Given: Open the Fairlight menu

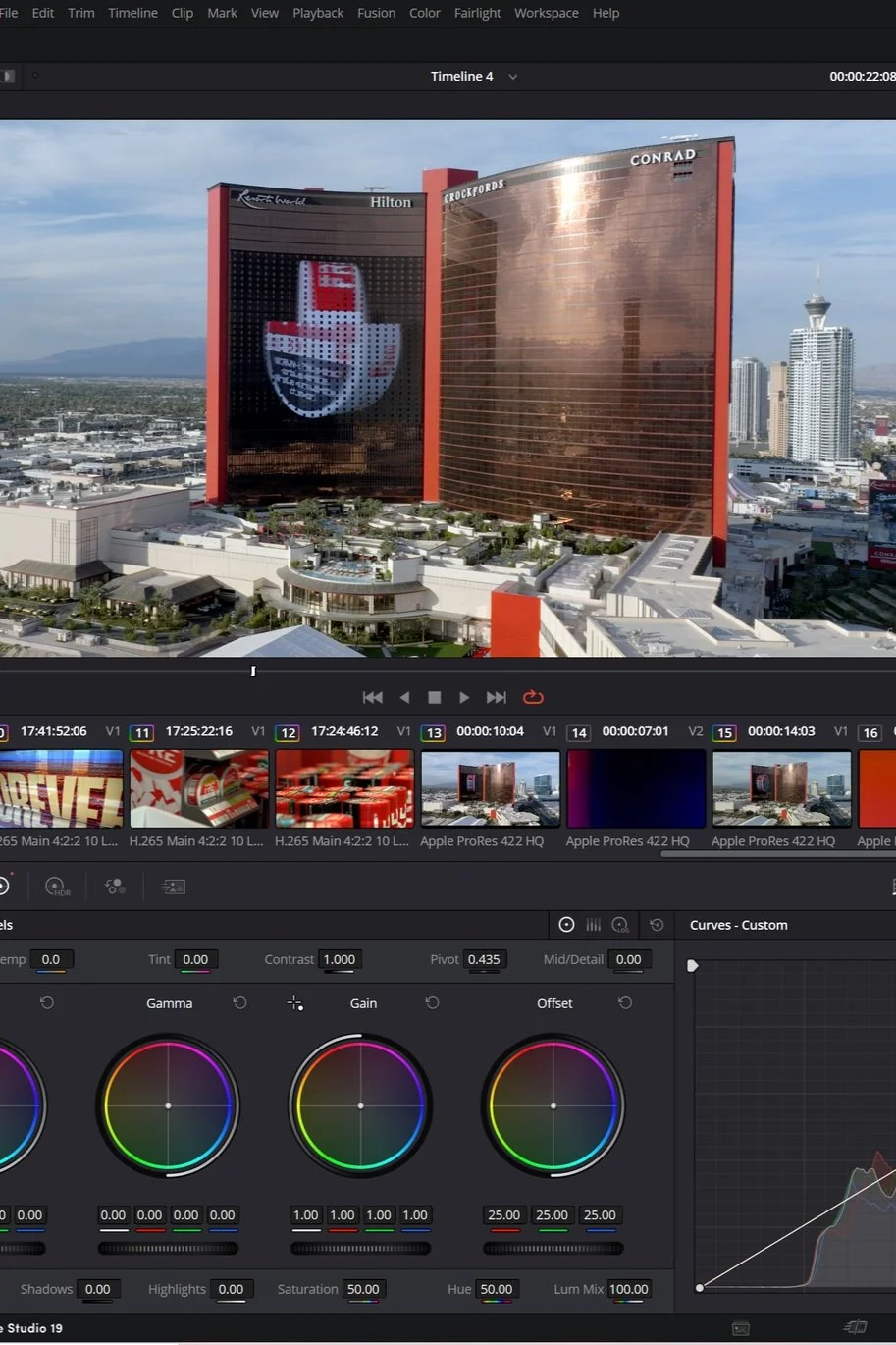Looking at the screenshot, I should point(477,13).
